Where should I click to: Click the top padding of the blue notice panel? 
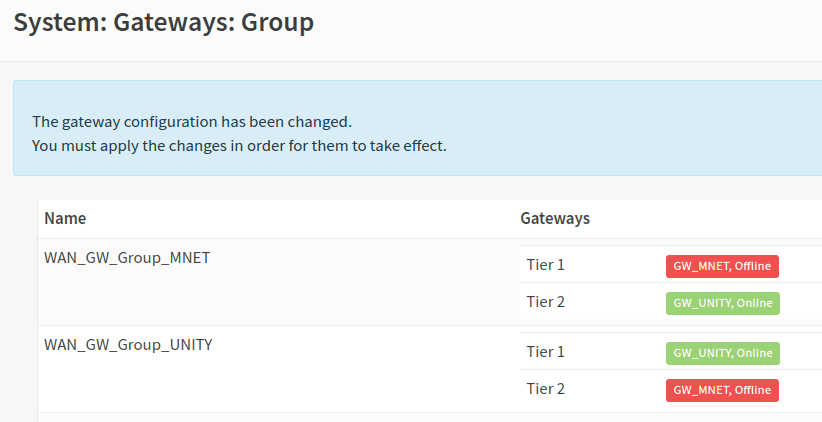coord(400,94)
